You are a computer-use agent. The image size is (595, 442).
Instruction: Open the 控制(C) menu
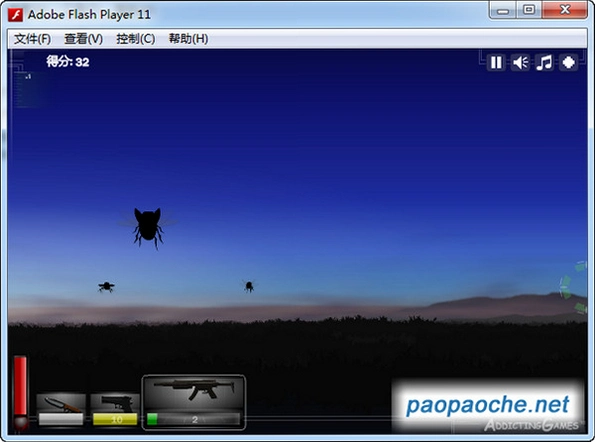tap(135, 39)
